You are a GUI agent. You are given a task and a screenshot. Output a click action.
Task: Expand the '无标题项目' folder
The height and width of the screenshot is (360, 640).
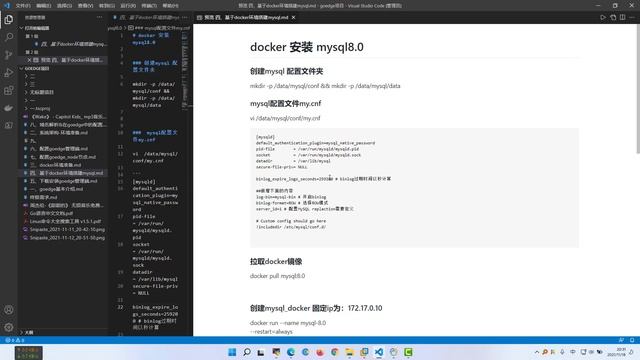click(41, 92)
